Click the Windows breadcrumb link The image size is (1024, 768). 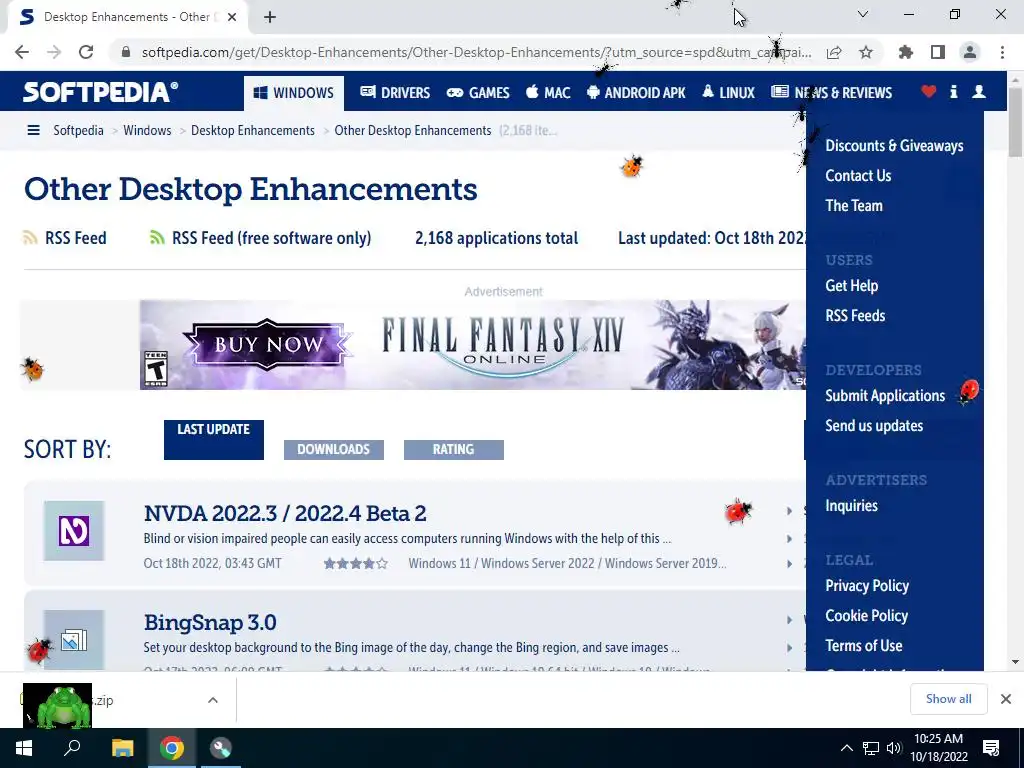point(147,131)
